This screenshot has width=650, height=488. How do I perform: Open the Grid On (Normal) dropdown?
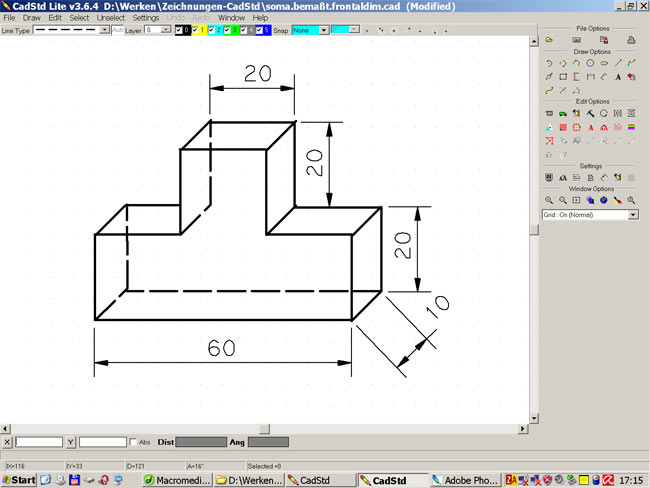point(632,214)
